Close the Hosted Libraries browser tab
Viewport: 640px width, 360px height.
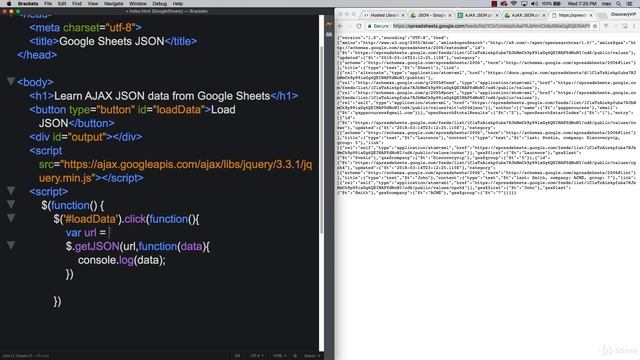(403, 15)
